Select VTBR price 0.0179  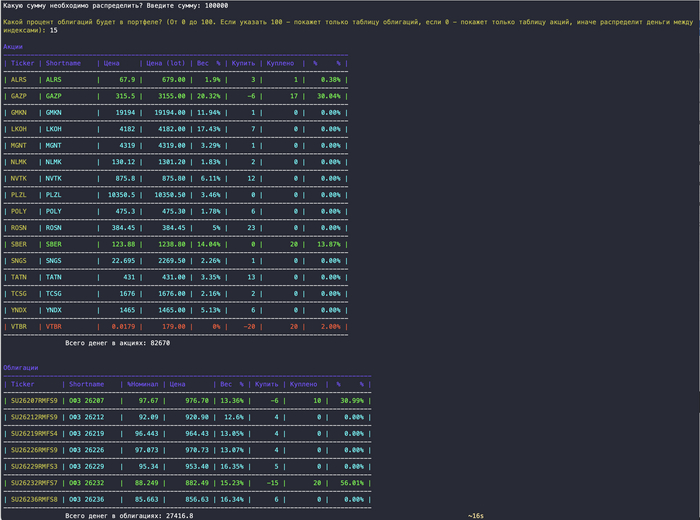(123, 327)
